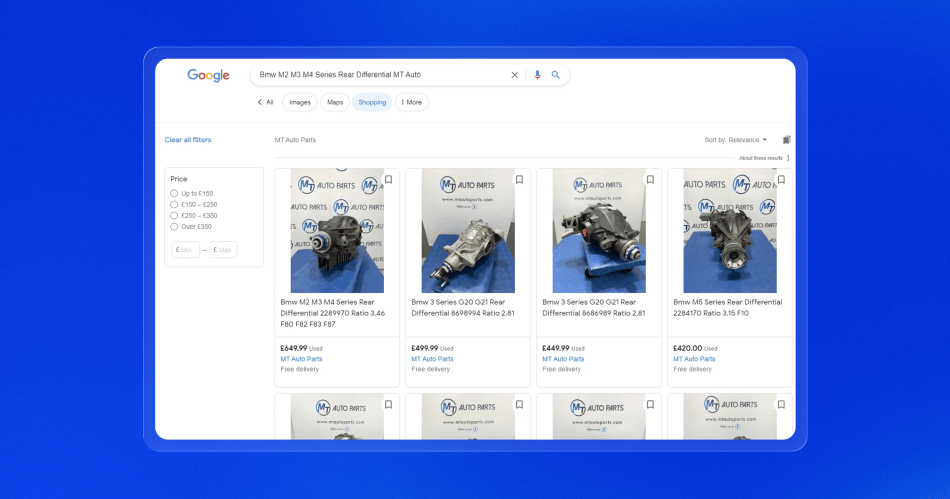
Task: Bookmark the fourth listing in second row
Action: point(781,405)
